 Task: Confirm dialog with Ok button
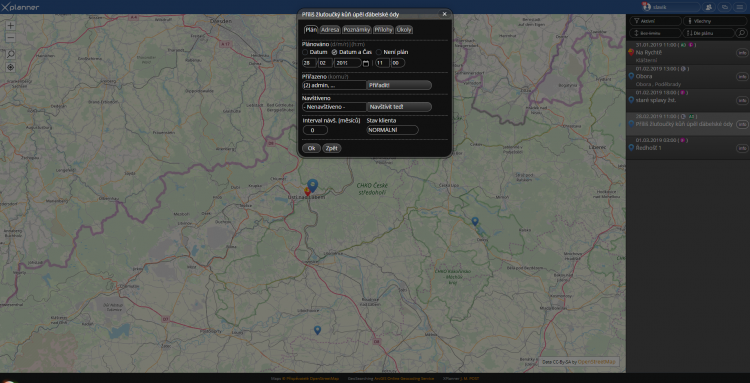click(x=311, y=148)
